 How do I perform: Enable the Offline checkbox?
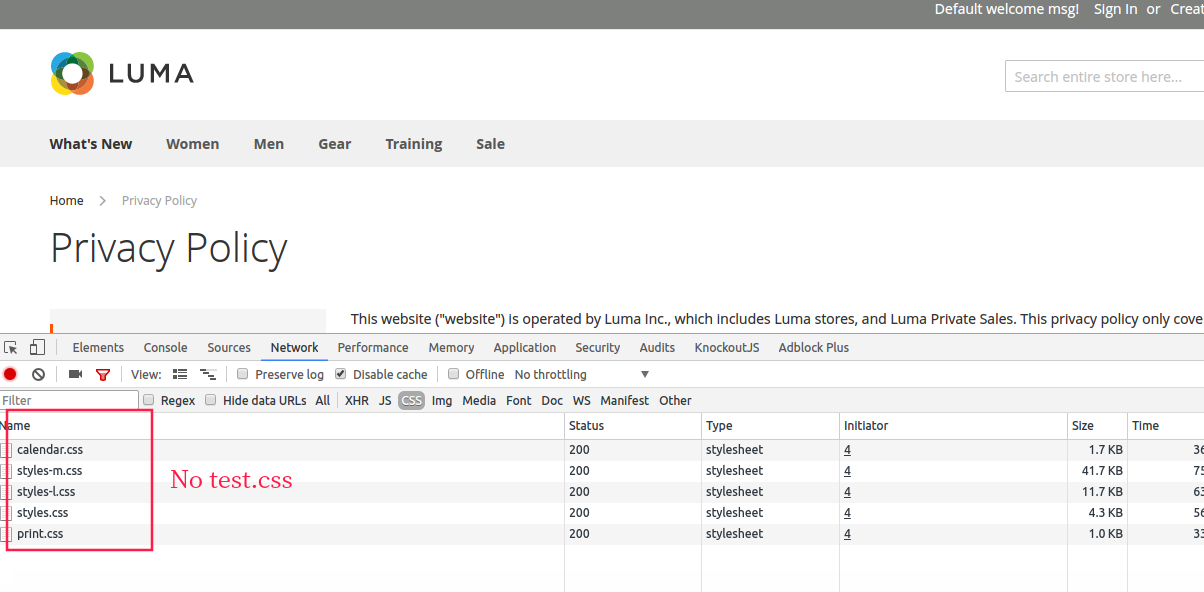[453, 374]
